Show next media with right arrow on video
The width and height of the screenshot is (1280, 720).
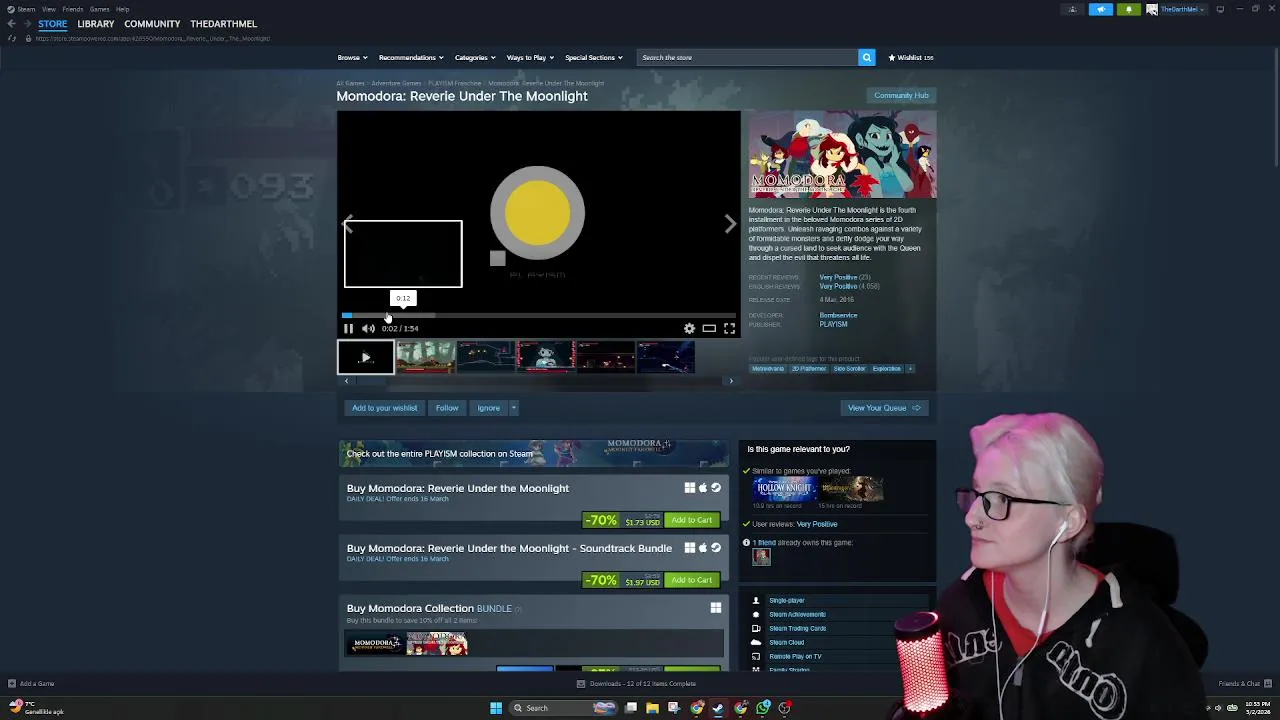pyautogui.click(x=730, y=224)
